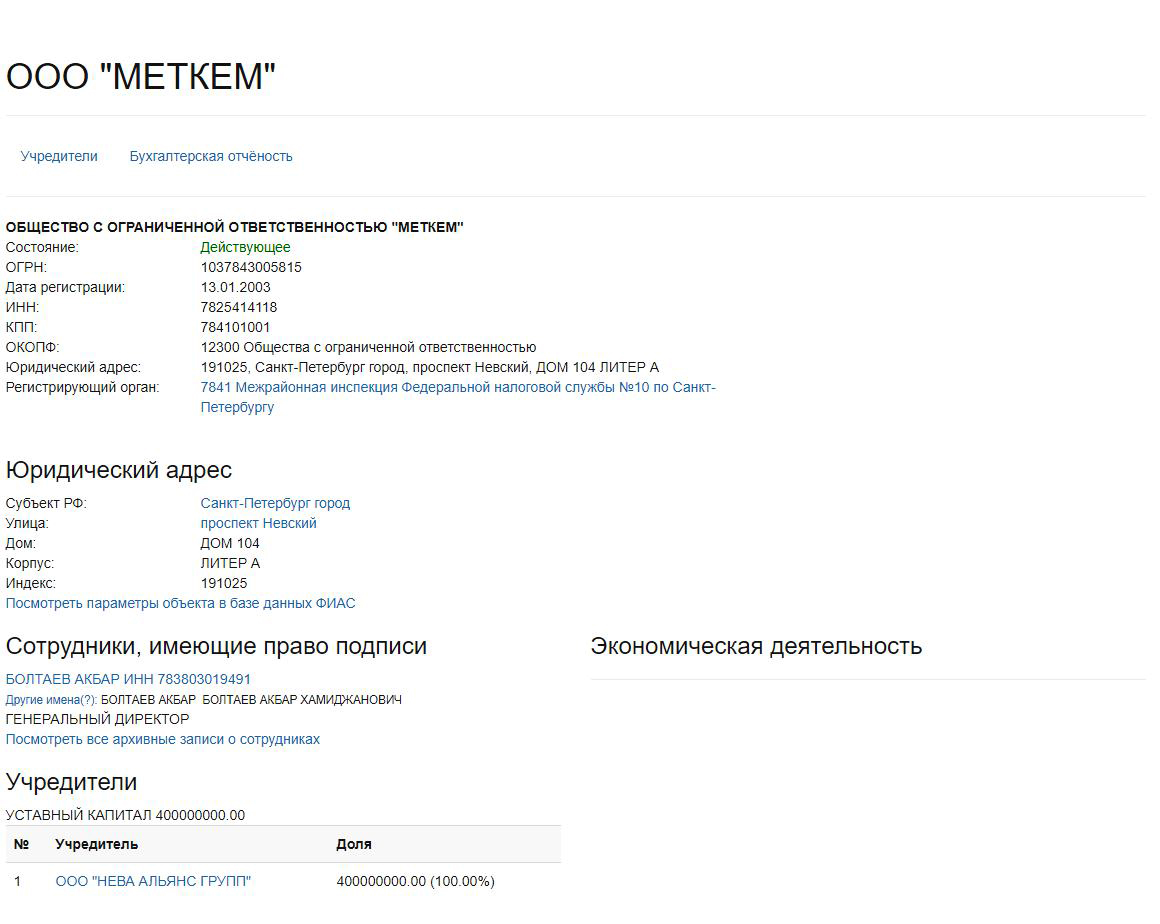This screenshot has width=1160, height=924.
Task: Click the registration date 13.01.2003
Action: [x=235, y=287]
